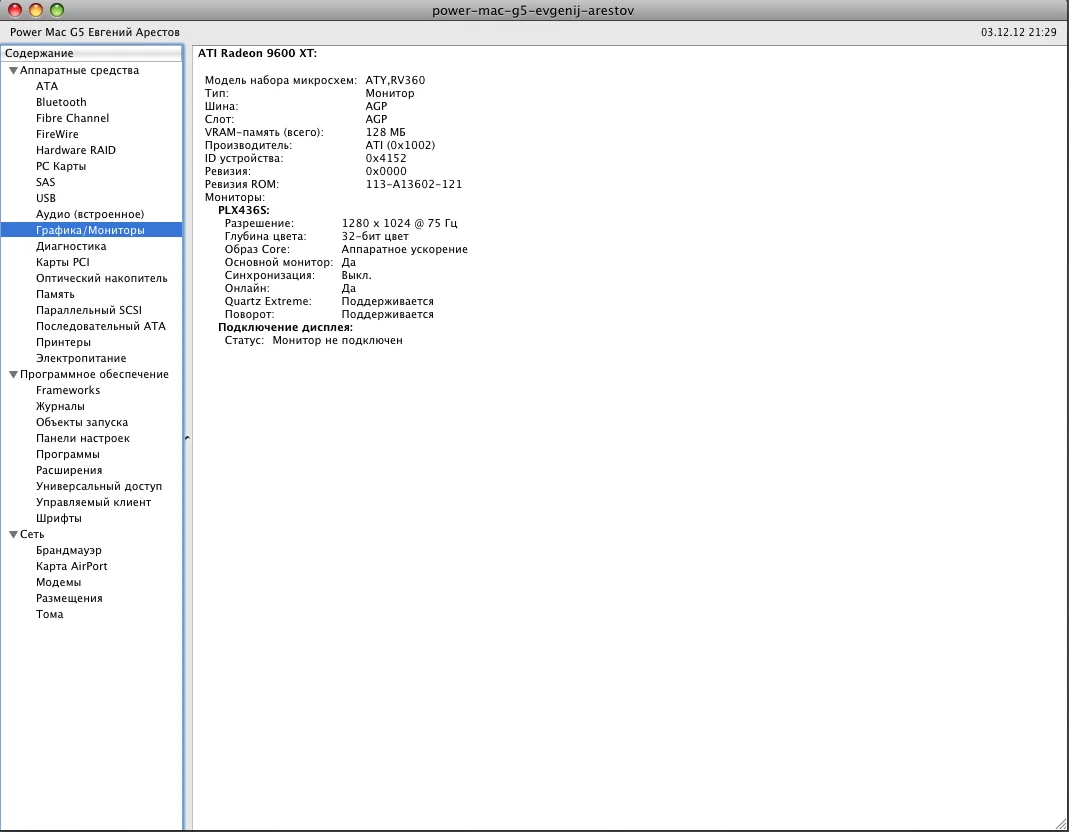This screenshot has width=1069, height=832.
Task: Select Графика/Мониторы in the sidebar
Action: pos(90,230)
